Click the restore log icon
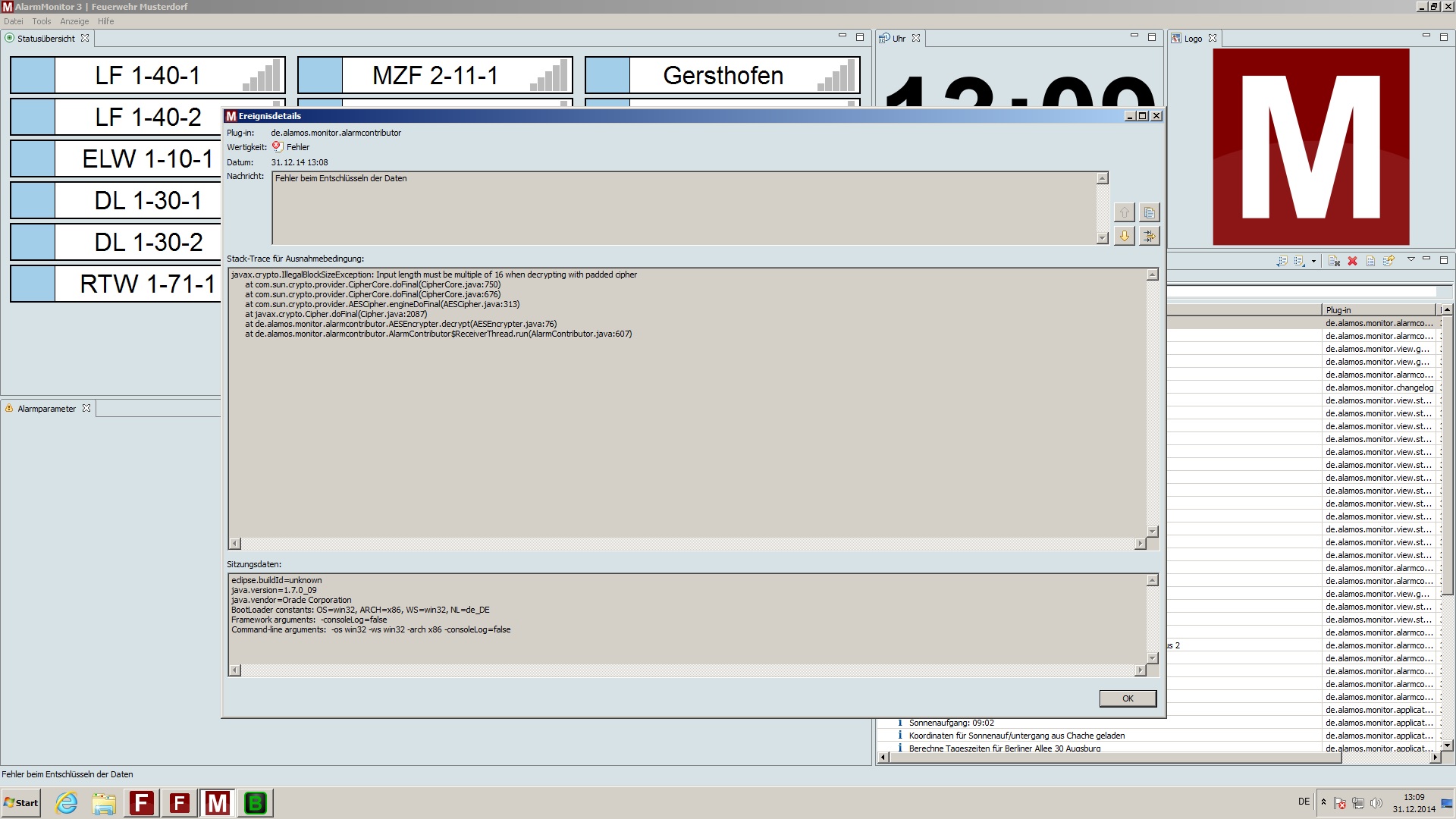 pyautogui.click(x=1389, y=261)
